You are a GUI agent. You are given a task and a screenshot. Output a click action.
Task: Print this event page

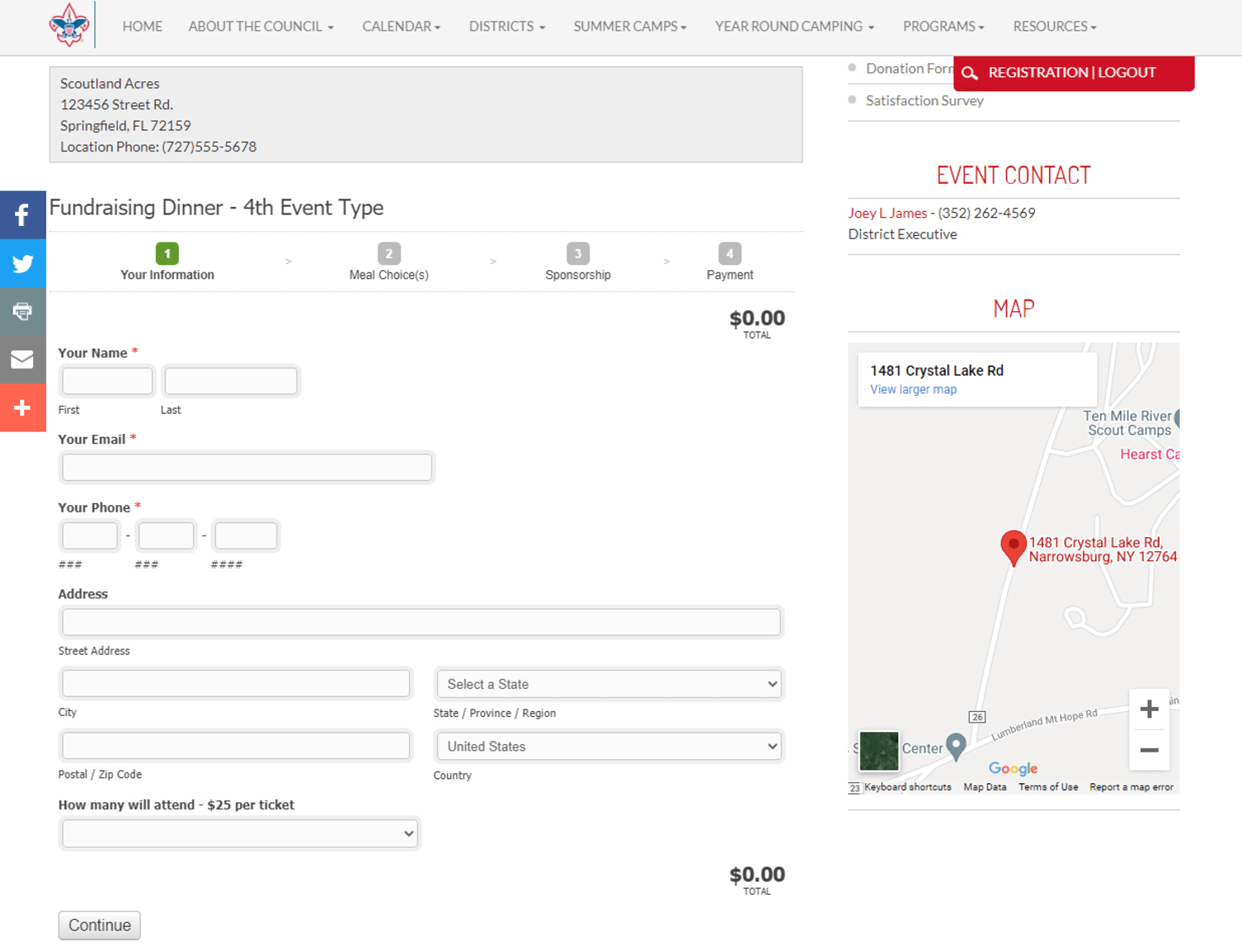(22, 311)
